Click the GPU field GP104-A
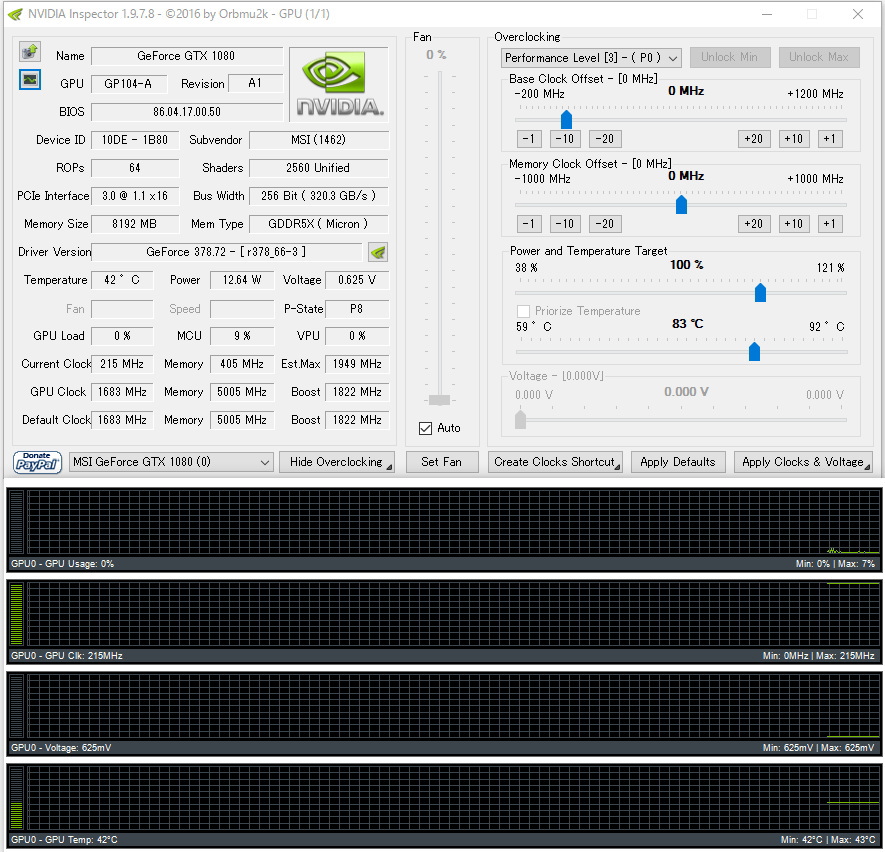The image size is (885, 852). click(x=129, y=84)
